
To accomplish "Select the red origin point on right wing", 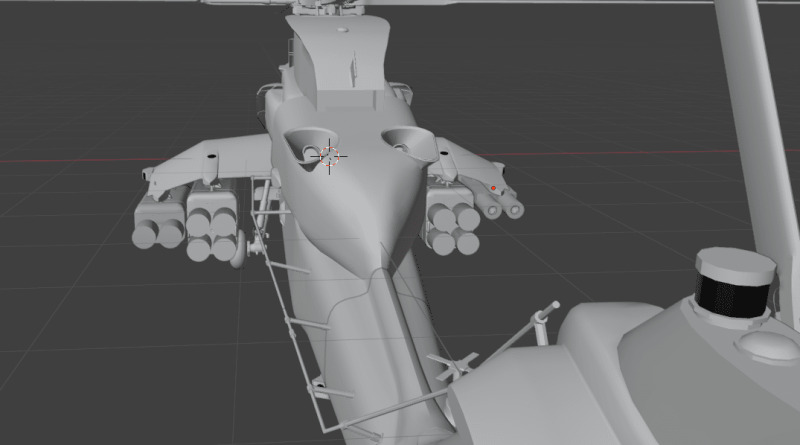I will tap(493, 187).
